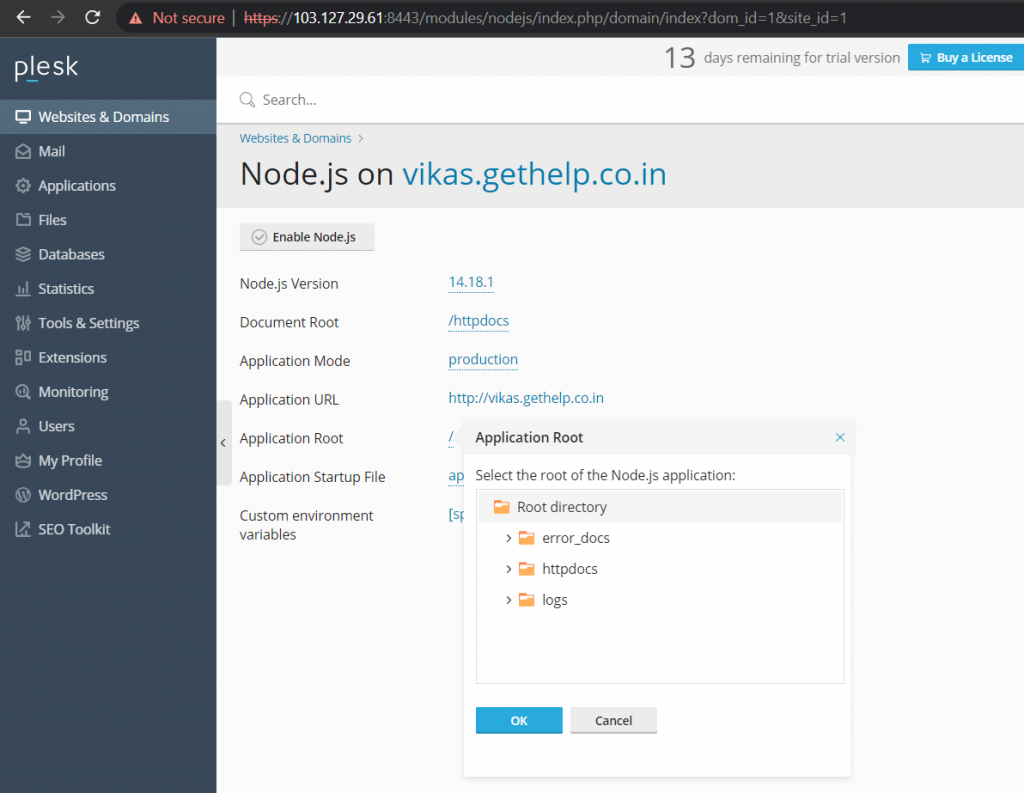Click the Not secure warning icon
Screen dimensions: 1024x793
136,18
